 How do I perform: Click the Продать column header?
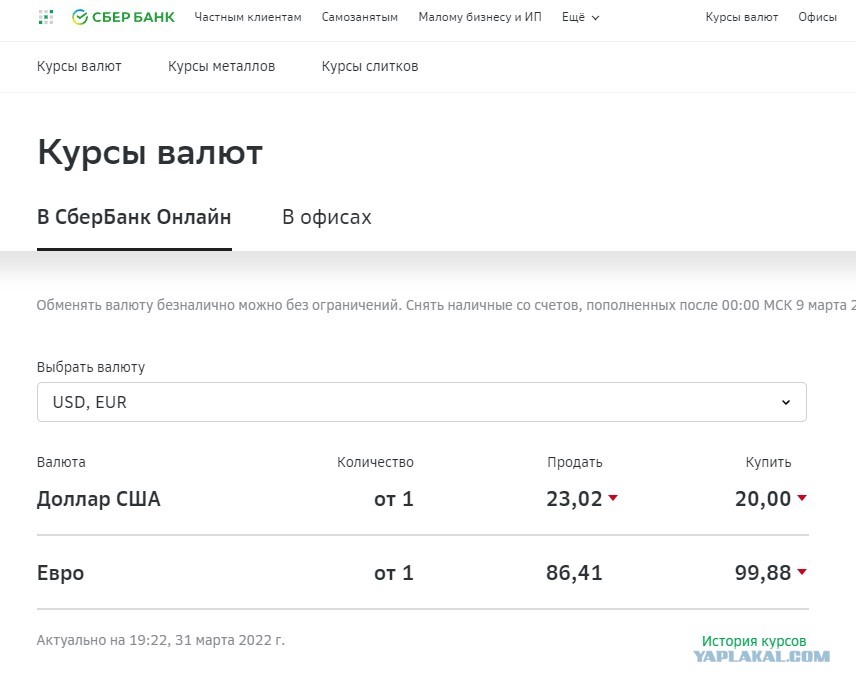[575, 462]
